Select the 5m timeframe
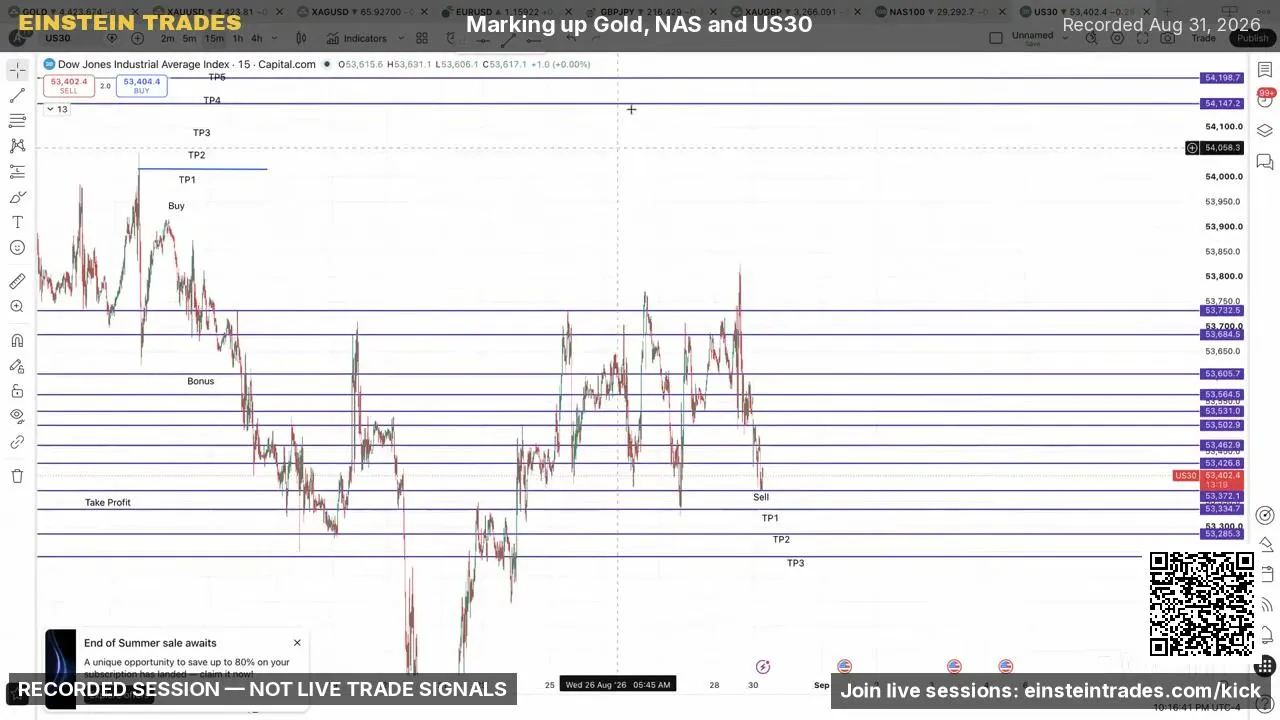The image size is (1280, 720). click(189, 38)
